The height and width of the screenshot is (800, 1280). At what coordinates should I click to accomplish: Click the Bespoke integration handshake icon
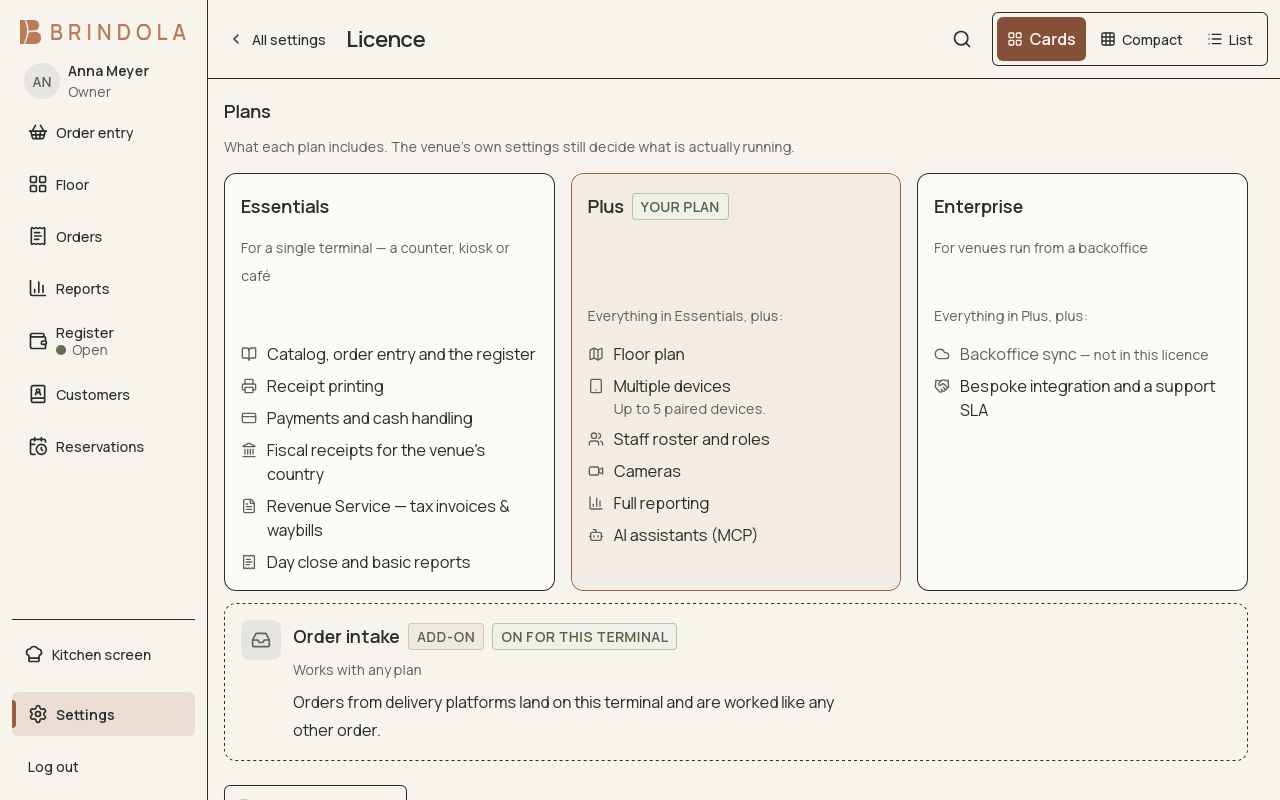(x=942, y=386)
